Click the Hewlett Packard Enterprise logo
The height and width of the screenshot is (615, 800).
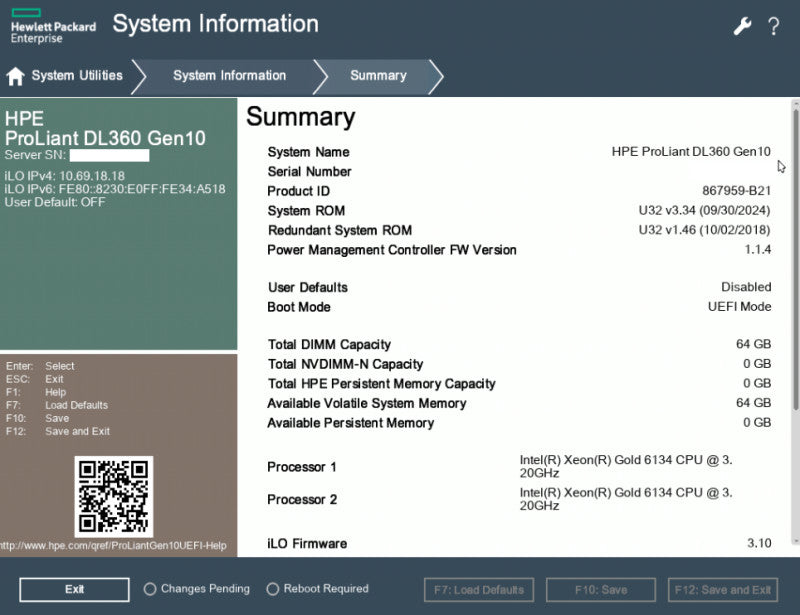tap(53, 27)
